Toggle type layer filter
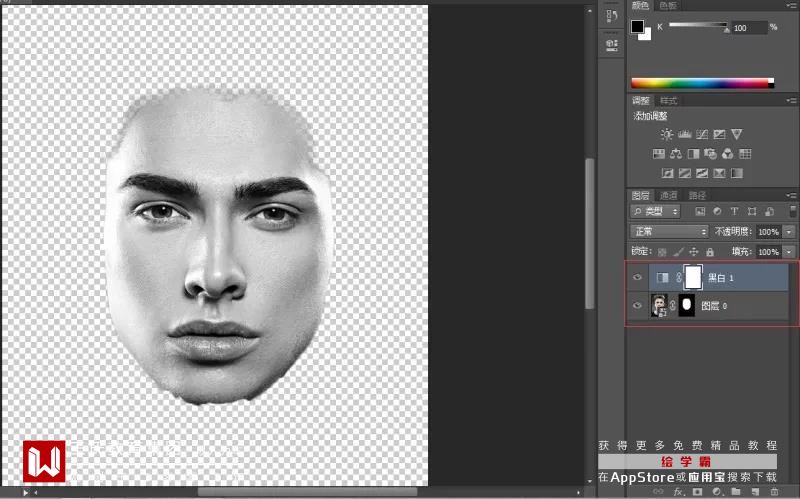This screenshot has width=800, height=499. 734,211
